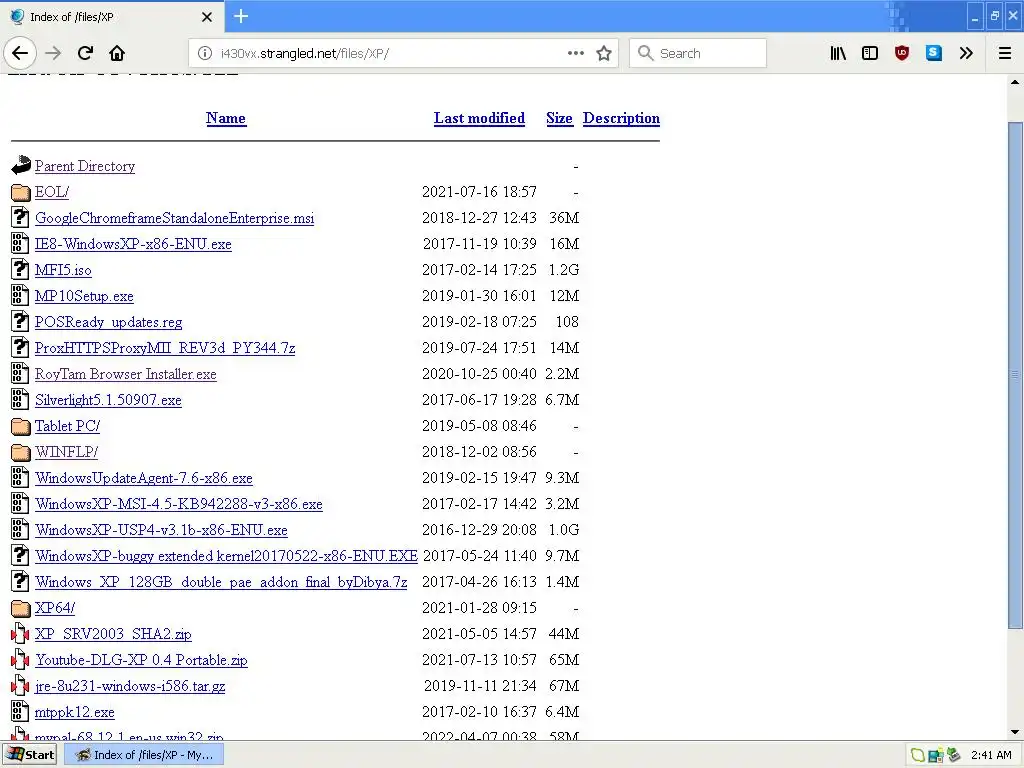Reload the current page
Viewport: 1024px width, 768px height.
85,53
